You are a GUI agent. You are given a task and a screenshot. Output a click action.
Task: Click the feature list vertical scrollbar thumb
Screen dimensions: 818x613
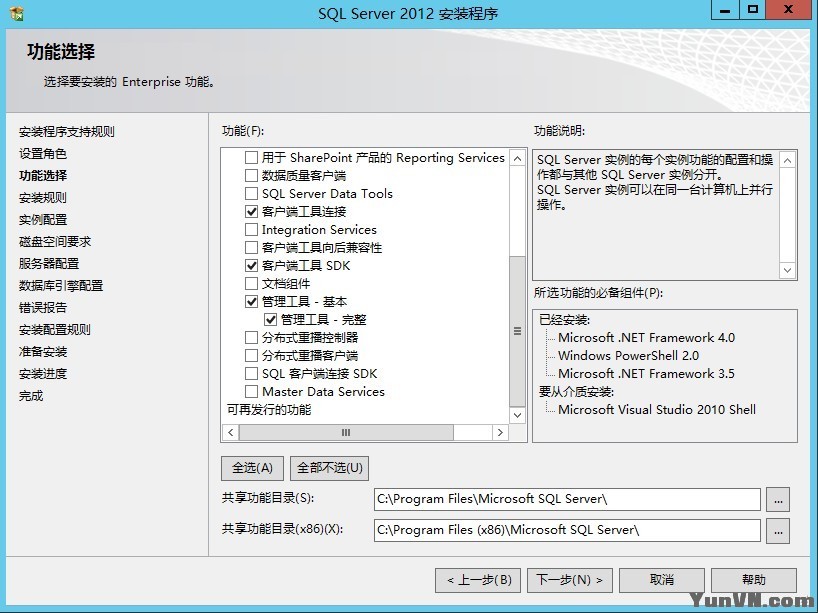pyautogui.click(x=517, y=331)
